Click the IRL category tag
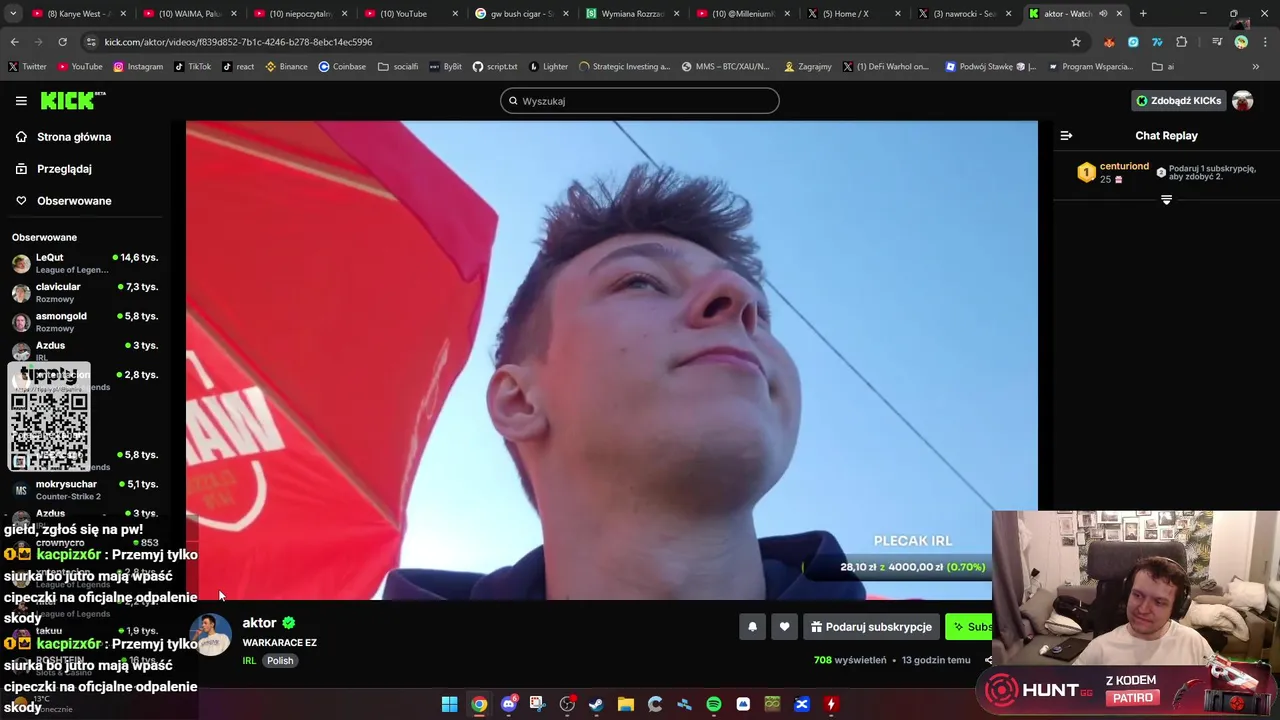 [249, 661]
